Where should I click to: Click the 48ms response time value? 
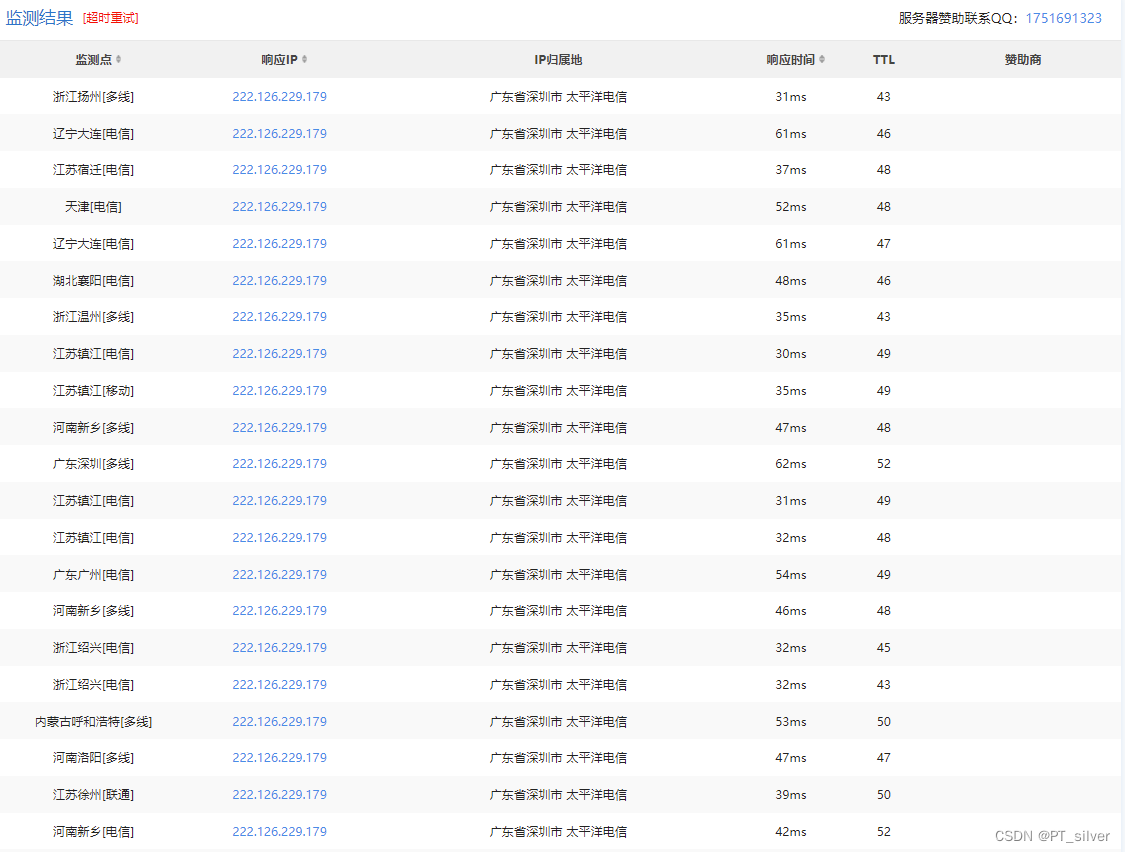click(791, 281)
